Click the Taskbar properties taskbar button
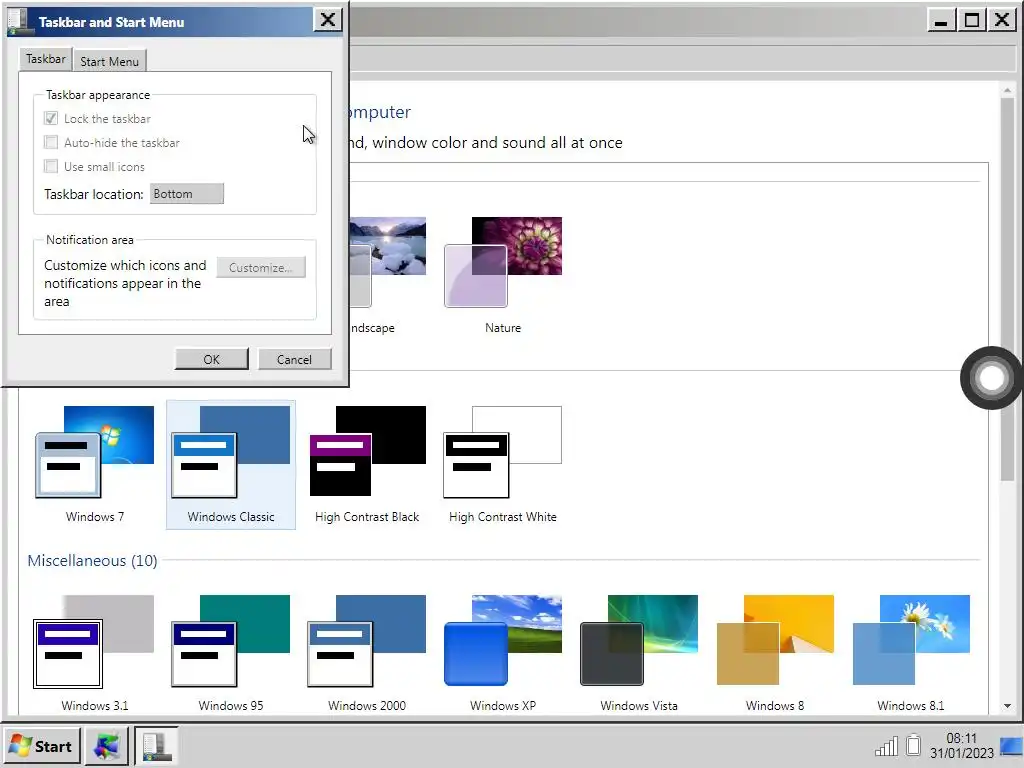1024x768 pixels. point(156,746)
